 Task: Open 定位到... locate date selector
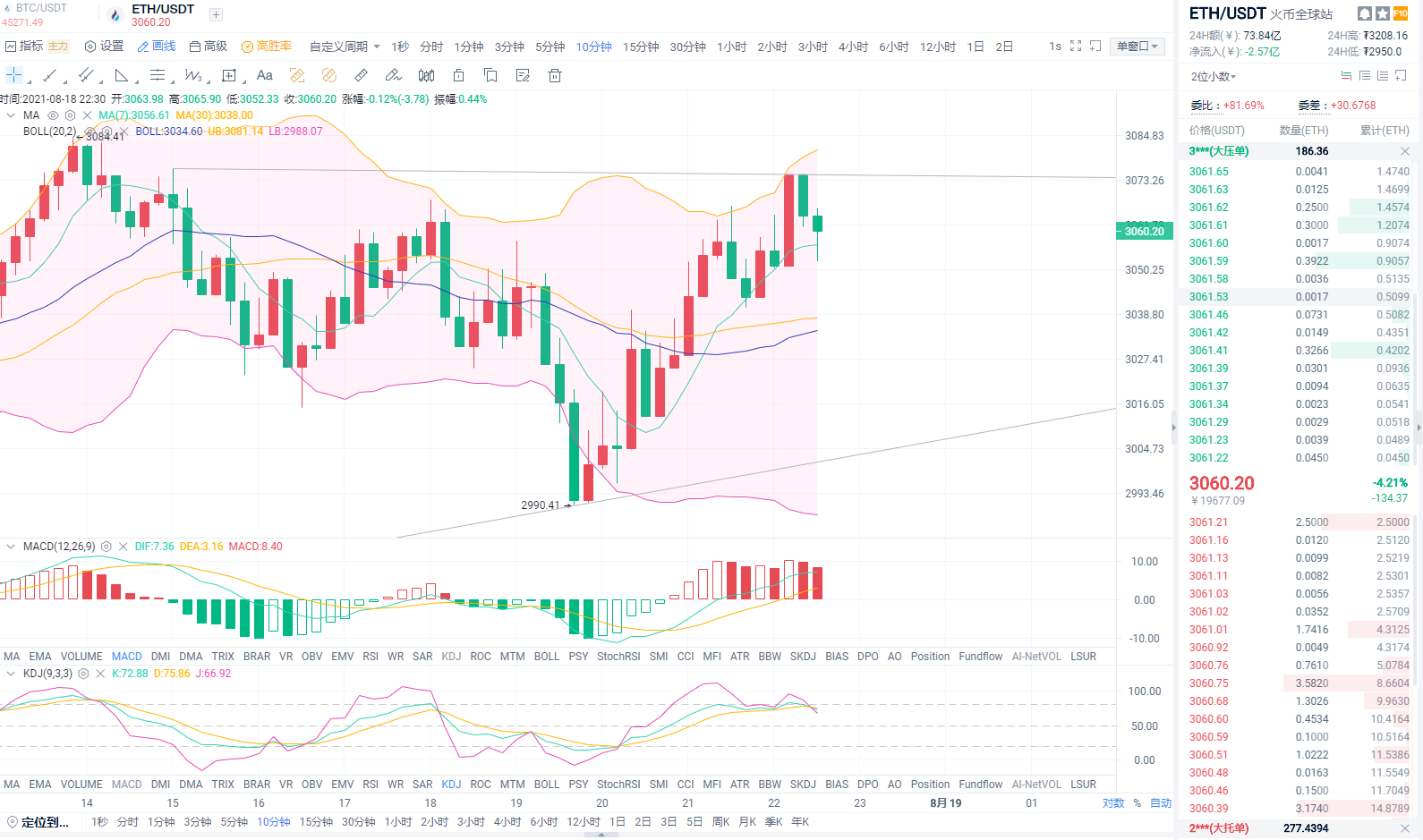point(38,822)
